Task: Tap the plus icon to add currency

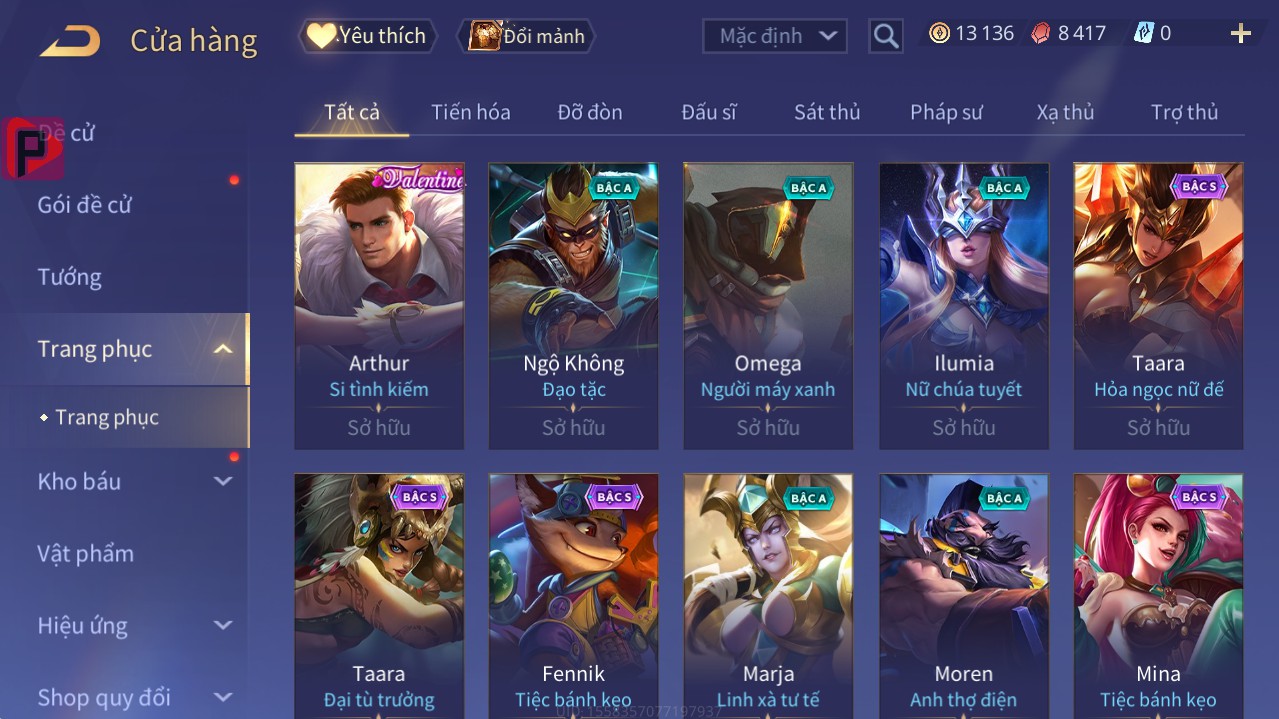Action: coord(1241,34)
